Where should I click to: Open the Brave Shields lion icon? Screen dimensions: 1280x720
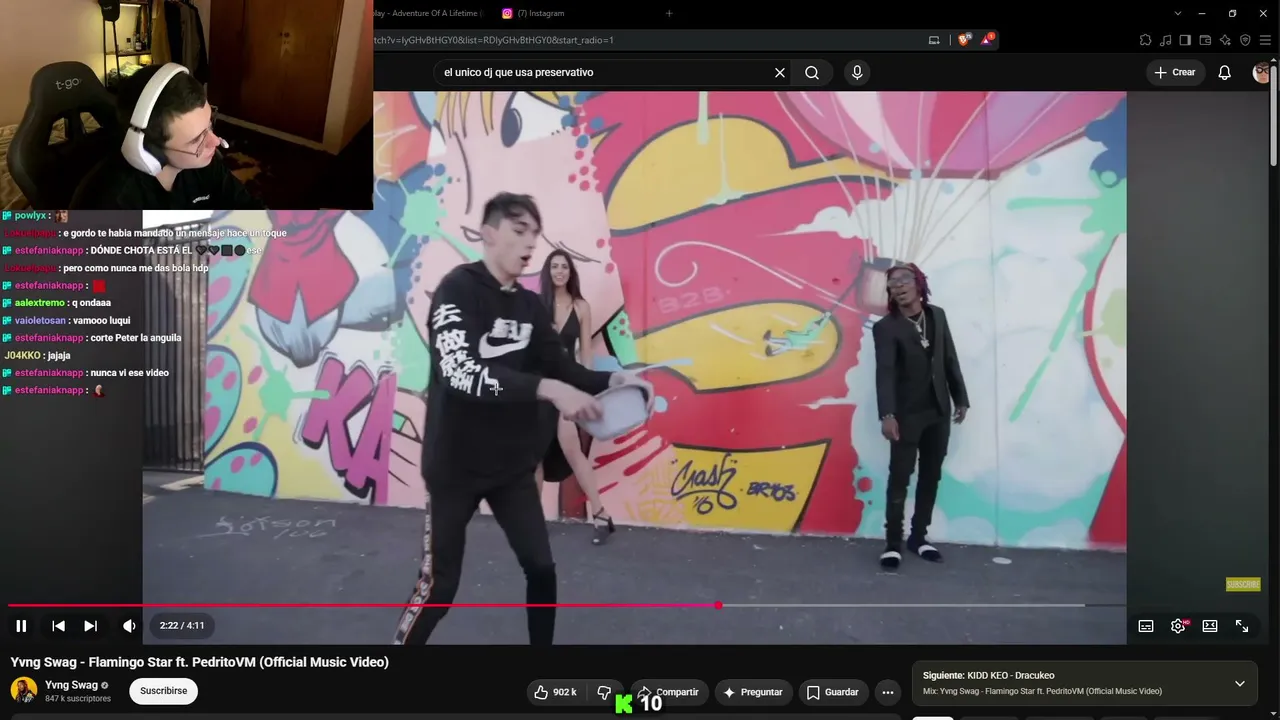coord(964,40)
